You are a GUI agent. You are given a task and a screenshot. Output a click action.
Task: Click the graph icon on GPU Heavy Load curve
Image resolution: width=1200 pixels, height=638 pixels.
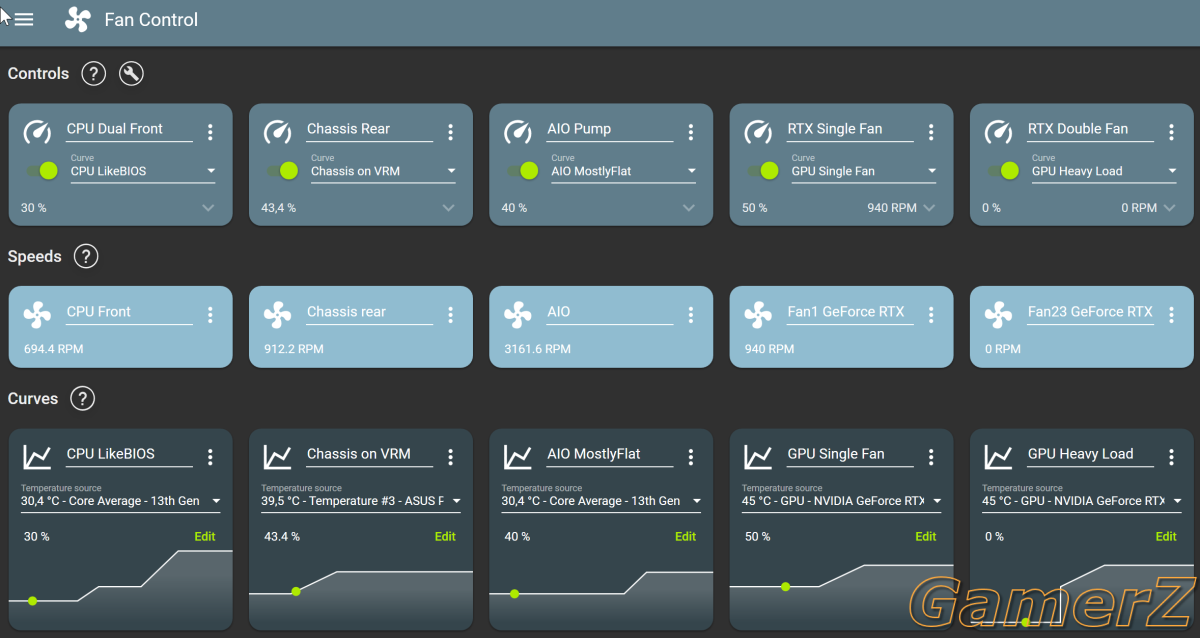click(998, 457)
